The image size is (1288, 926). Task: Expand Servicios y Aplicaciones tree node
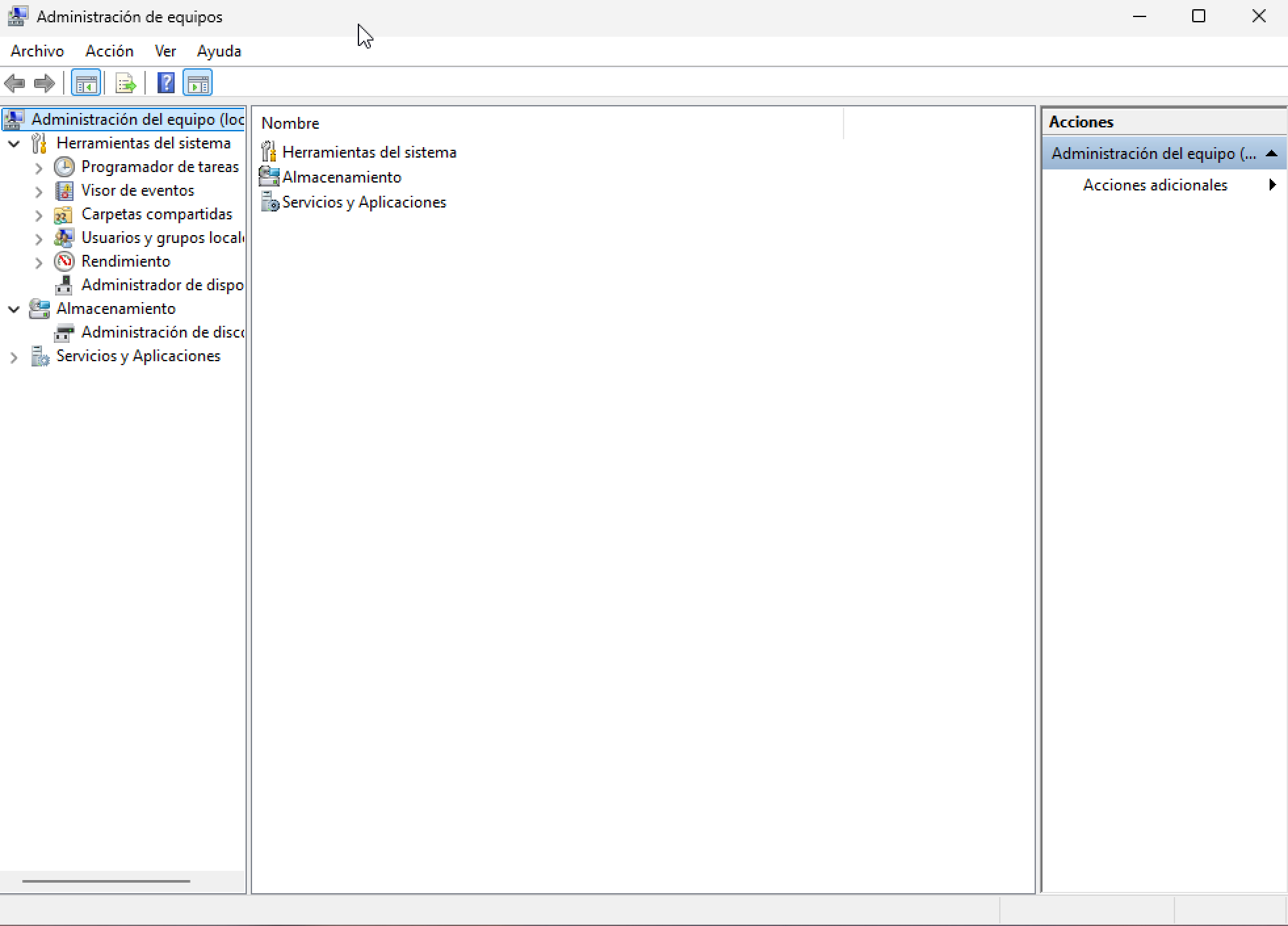coord(14,357)
